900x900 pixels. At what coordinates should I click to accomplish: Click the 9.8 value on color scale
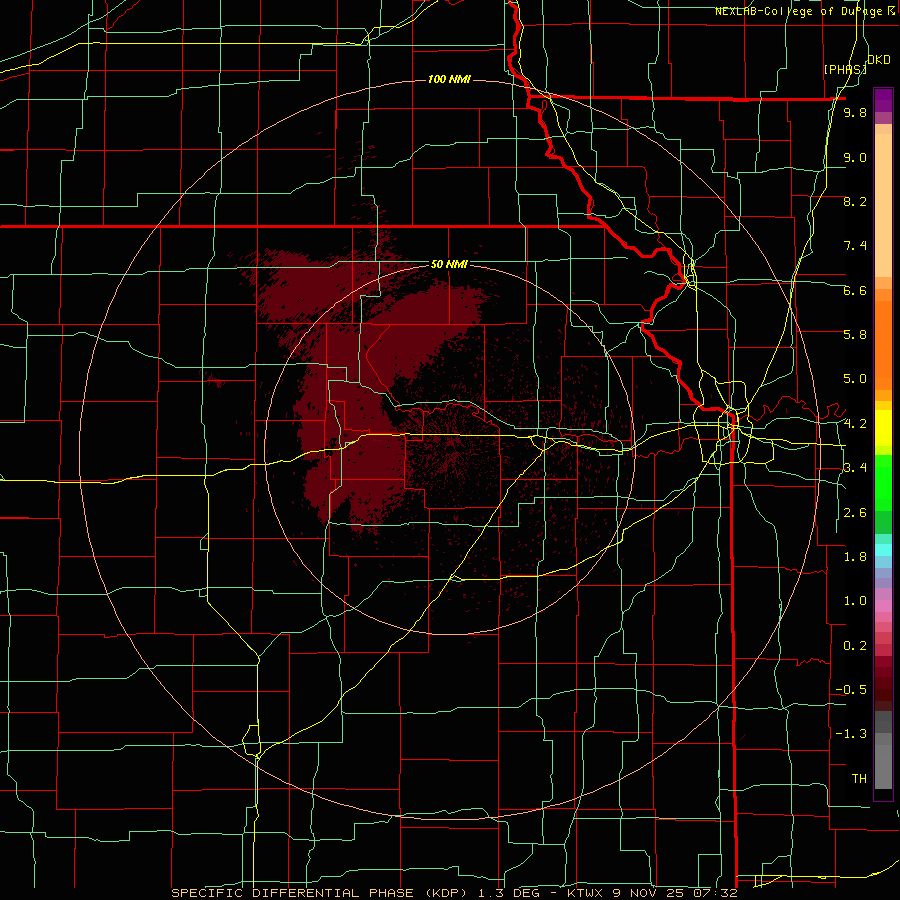(855, 113)
